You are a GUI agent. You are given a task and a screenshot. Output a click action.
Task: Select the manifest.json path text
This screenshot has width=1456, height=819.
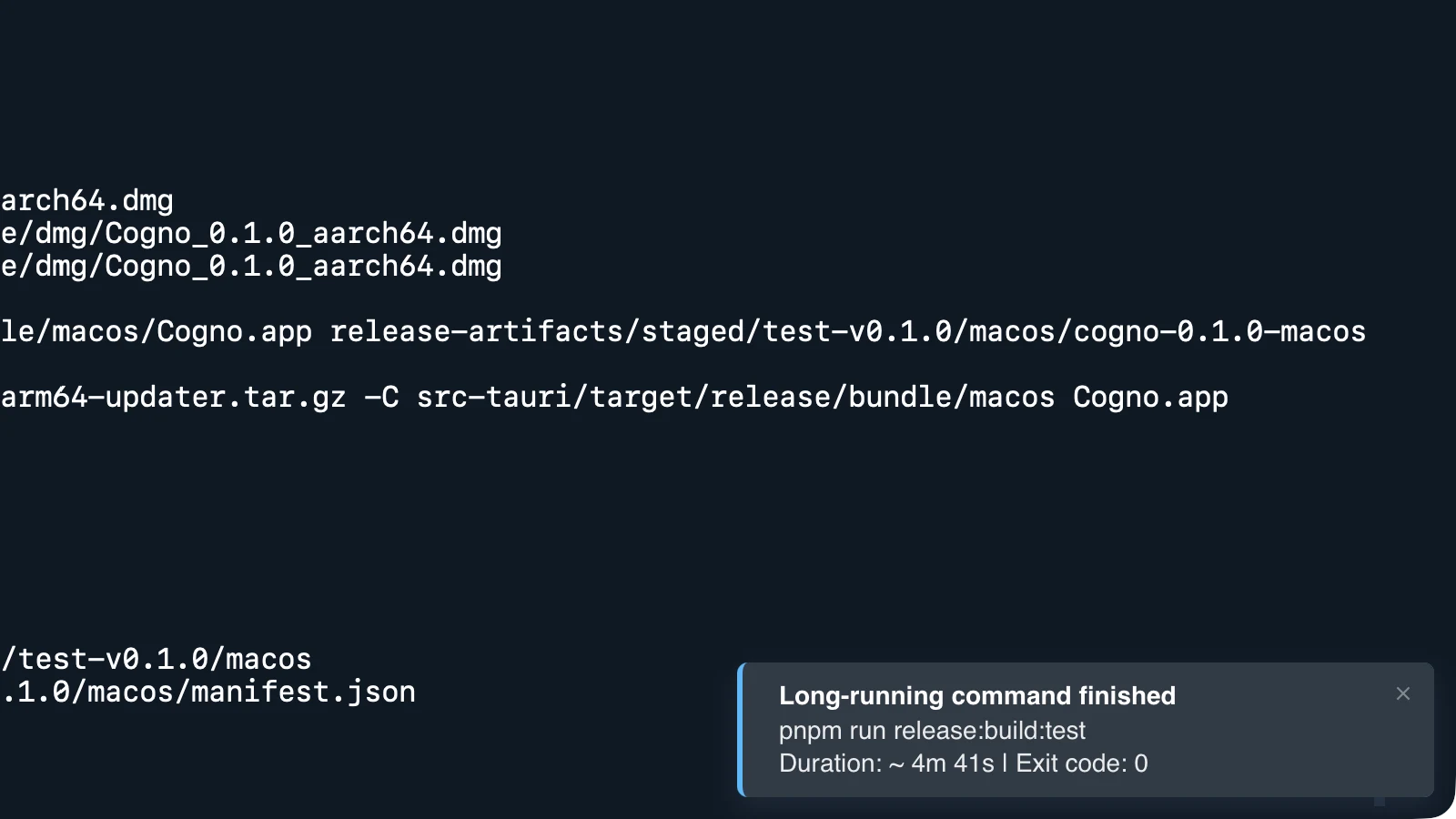[x=209, y=692]
